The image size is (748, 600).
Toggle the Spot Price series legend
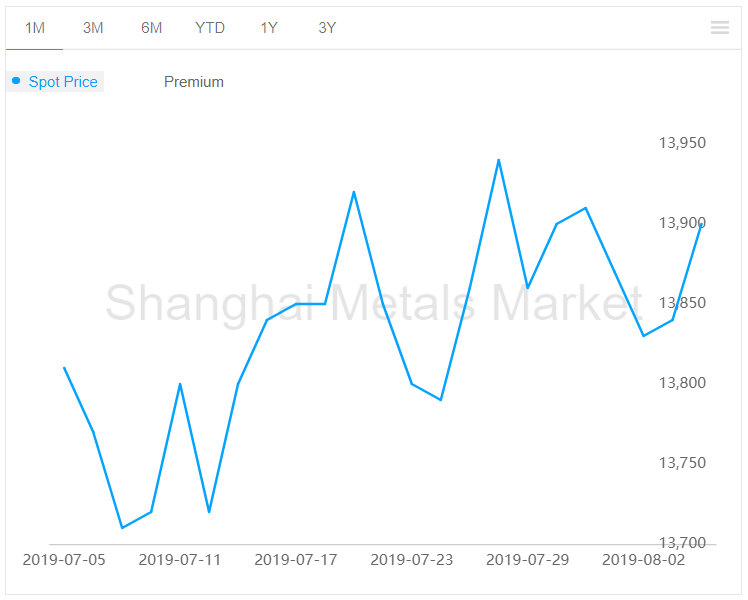coord(55,82)
